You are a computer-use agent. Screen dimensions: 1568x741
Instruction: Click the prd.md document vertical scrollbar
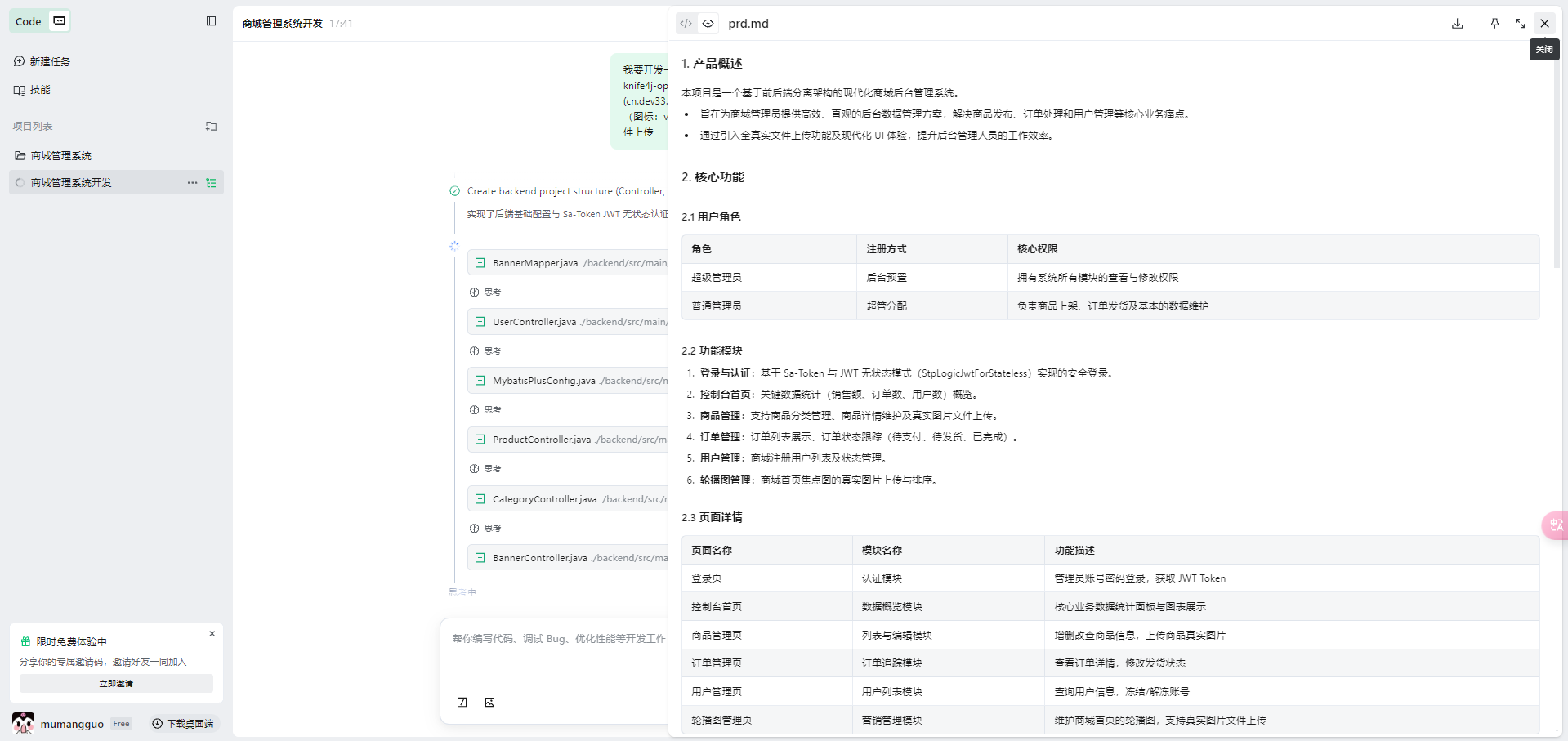[1556, 163]
